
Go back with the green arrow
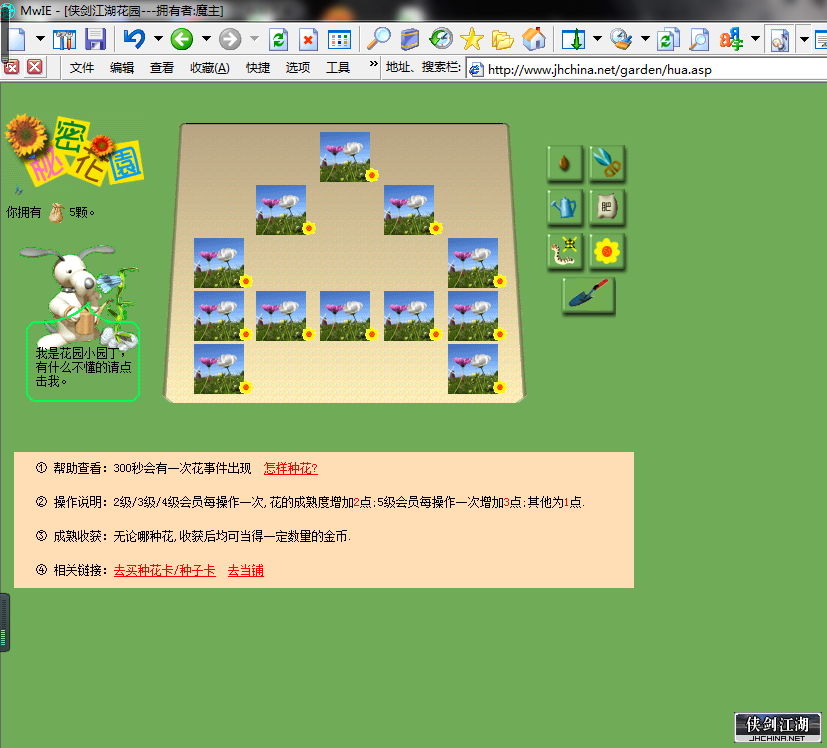tap(181, 39)
